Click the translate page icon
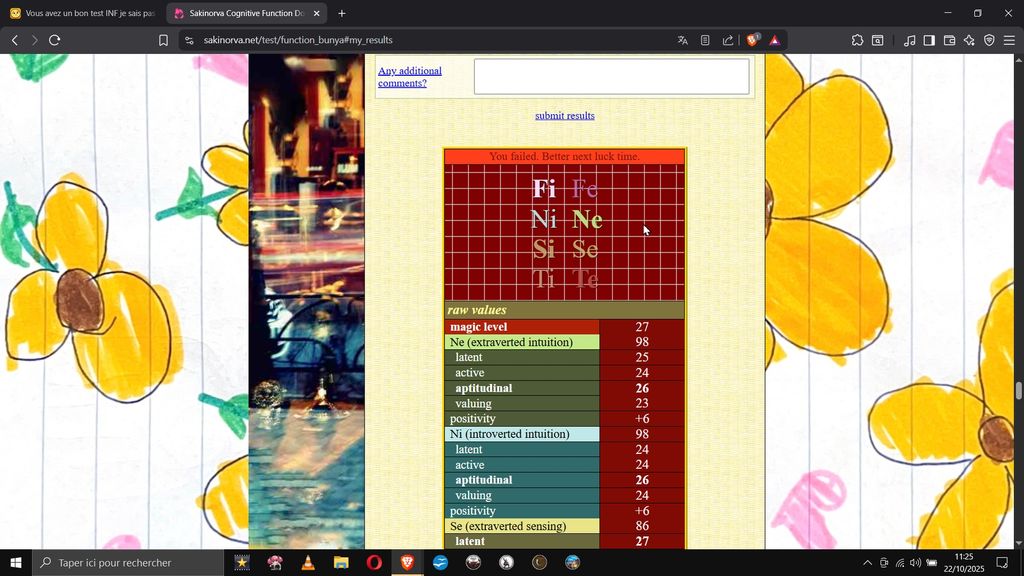The height and width of the screenshot is (576, 1024). pos(682,40)
